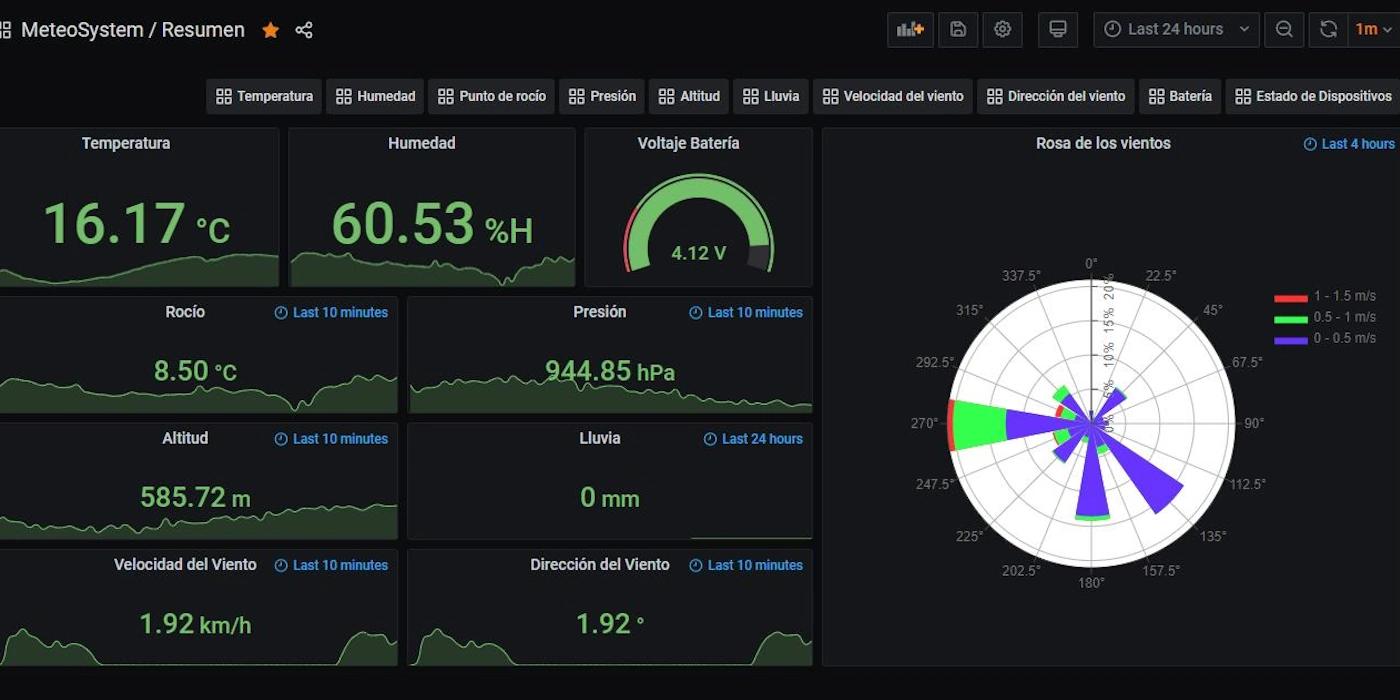Open dashboard settings with the gear icon

(1002, 29)
